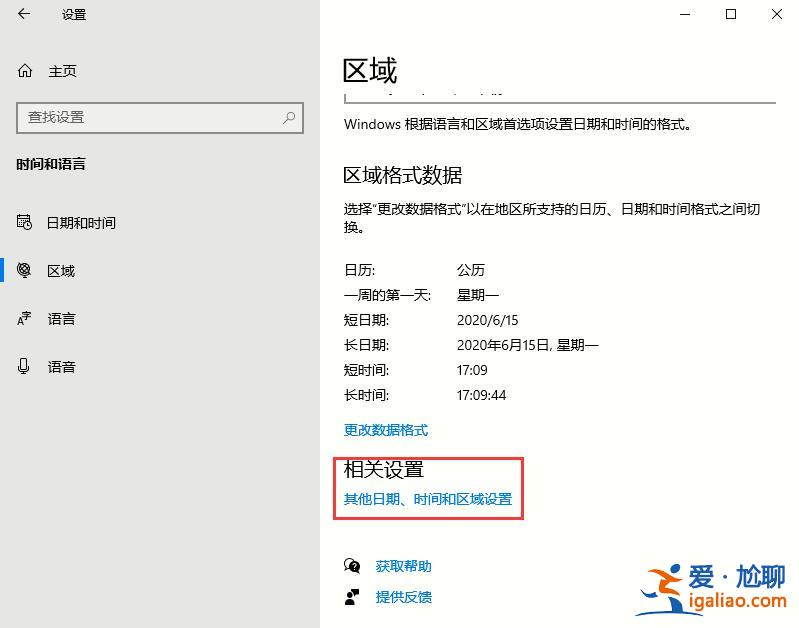Screen dimensions: 799x628
Task: Click the 语言 character icon
Action: (24, 318)
